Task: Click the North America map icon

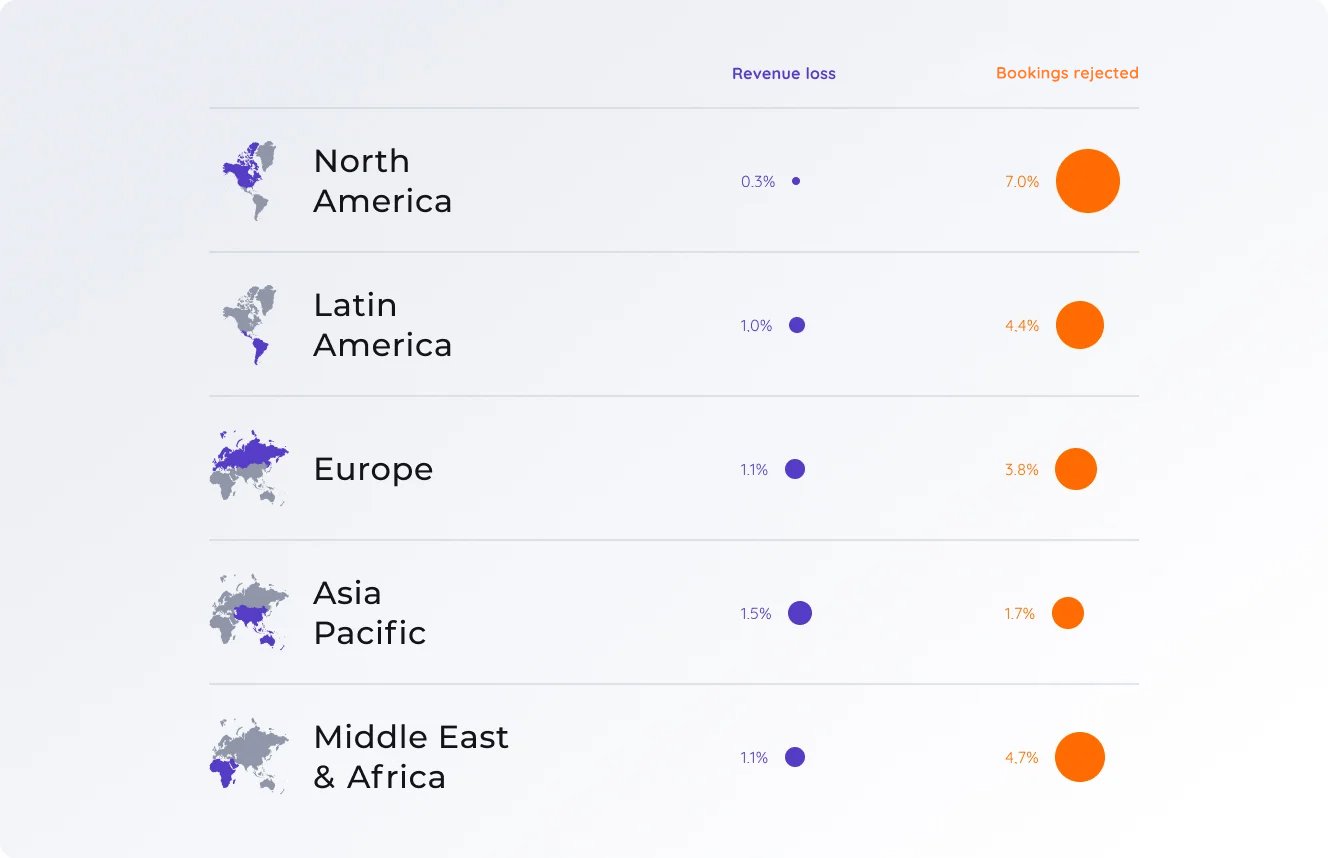Action: 247,181
